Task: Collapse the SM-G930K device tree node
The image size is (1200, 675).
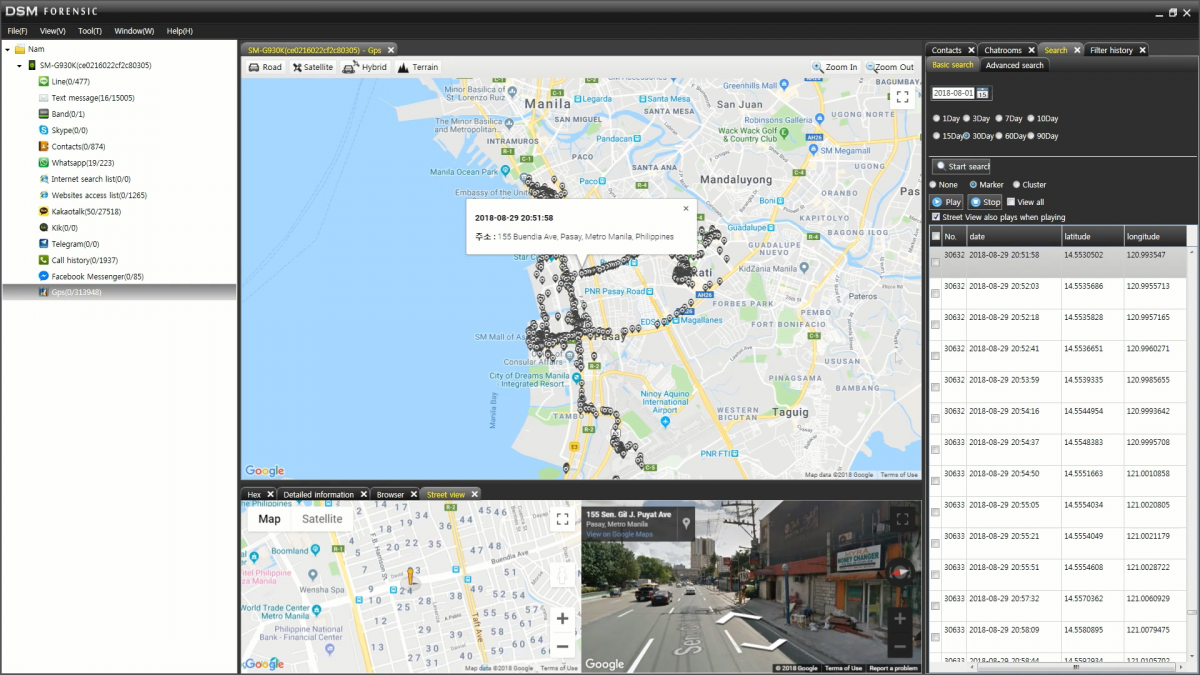Action: tap(19, 65)
